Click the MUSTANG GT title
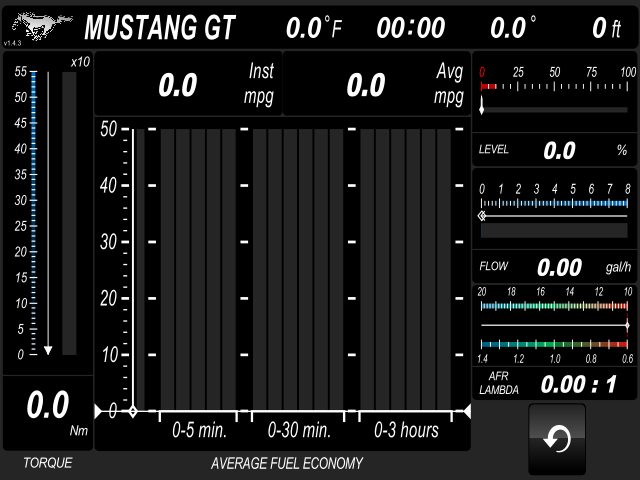The width and height of the screenshot is (640, 480). [x=160, y=28]
